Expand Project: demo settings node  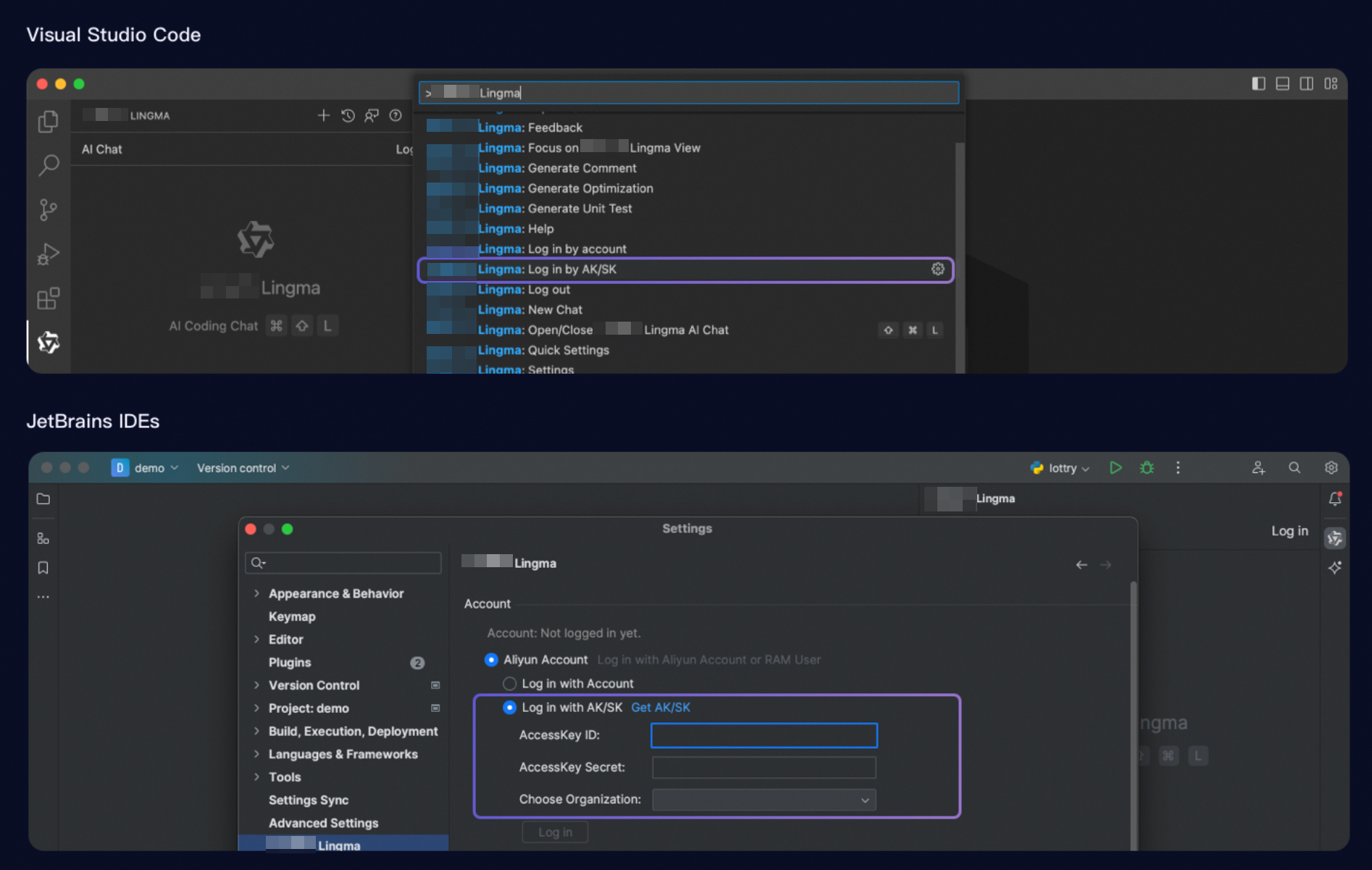pos(256,708)
